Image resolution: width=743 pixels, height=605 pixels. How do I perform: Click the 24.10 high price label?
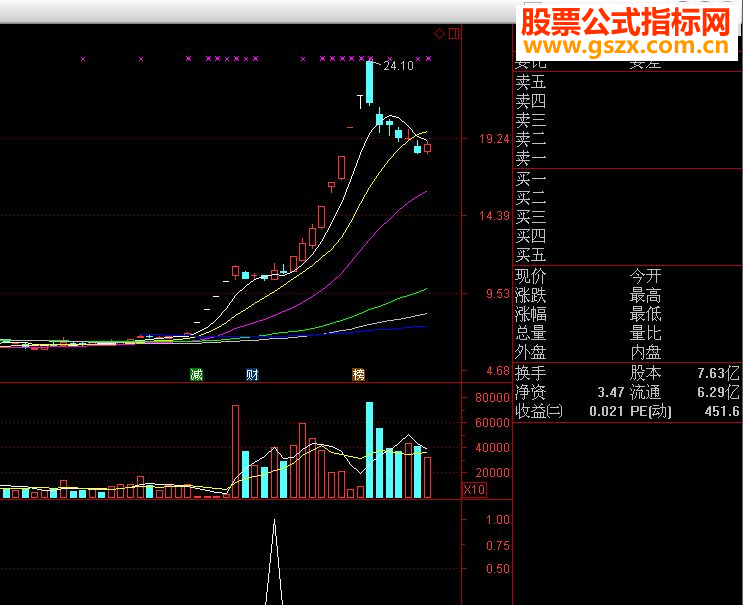pos(399,66)
